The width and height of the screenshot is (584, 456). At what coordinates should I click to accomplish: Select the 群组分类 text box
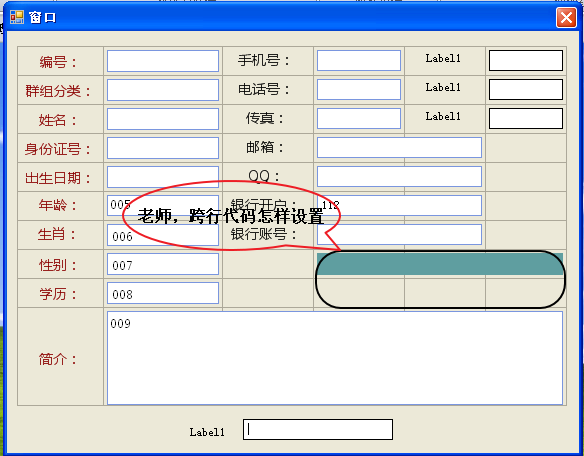coord(163,90)
